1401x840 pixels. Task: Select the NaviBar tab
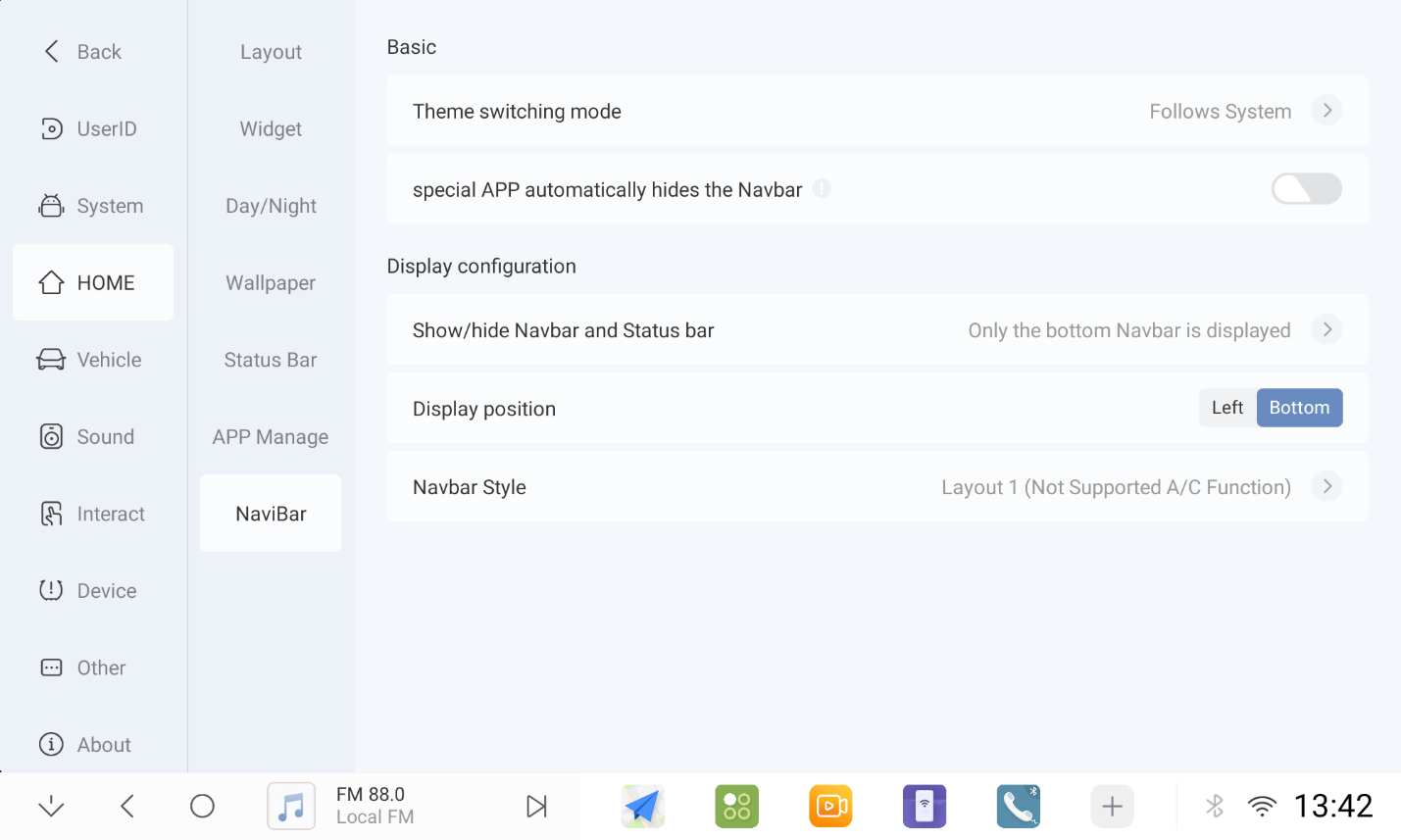(x=271, y=514)
